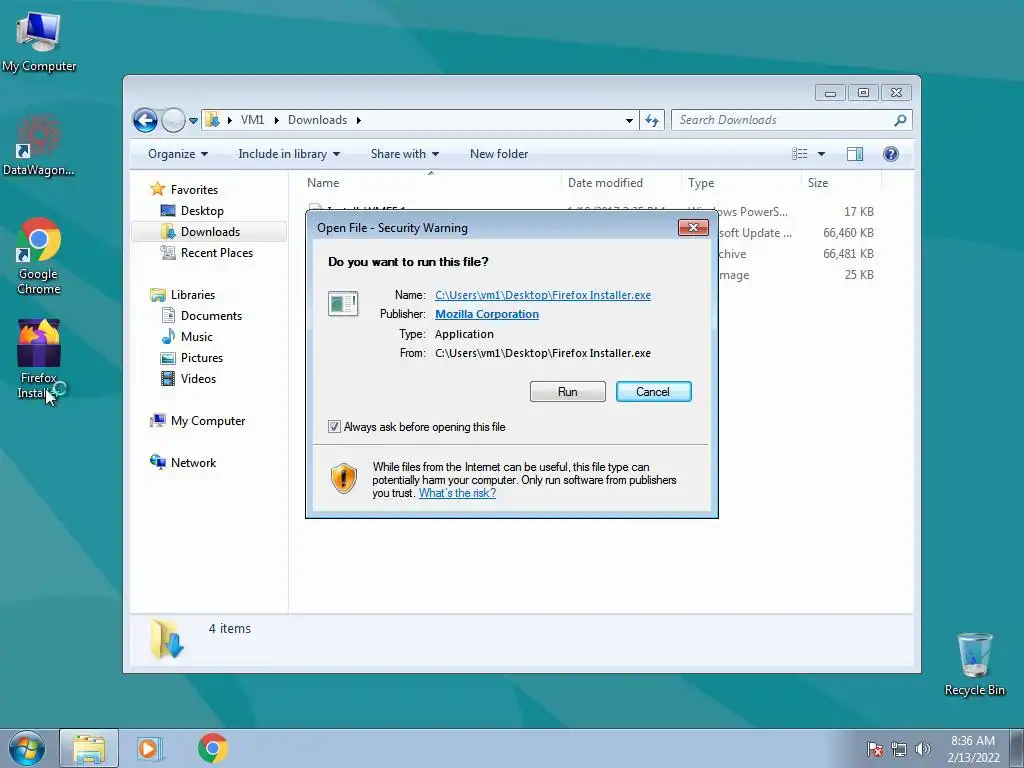Select Favorites in navigation pane
The height and width of the screenshot is (768, 1024).
point(194,190)
